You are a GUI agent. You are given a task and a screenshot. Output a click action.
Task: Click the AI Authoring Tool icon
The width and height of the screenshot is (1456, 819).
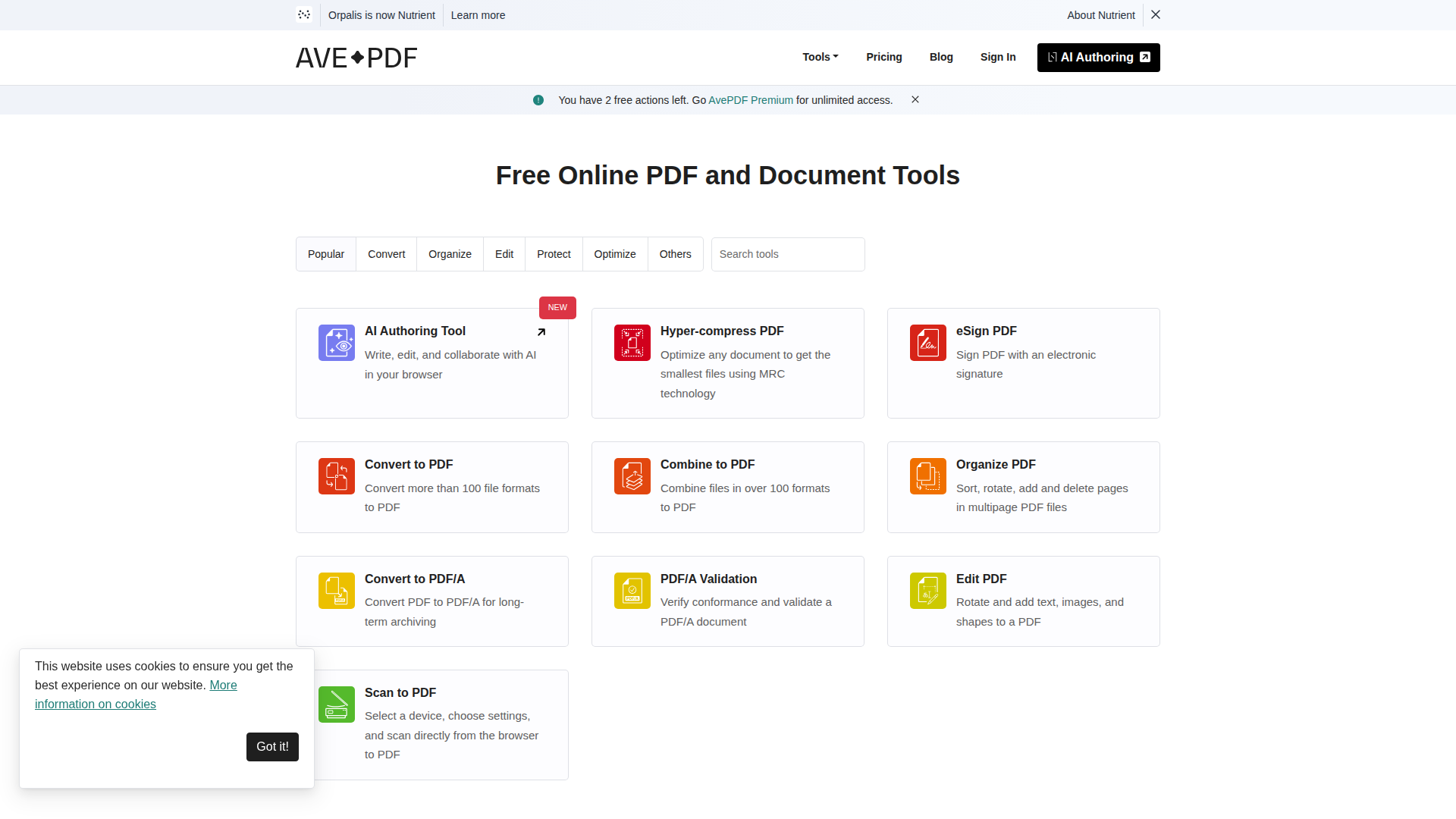click(337, 343)
